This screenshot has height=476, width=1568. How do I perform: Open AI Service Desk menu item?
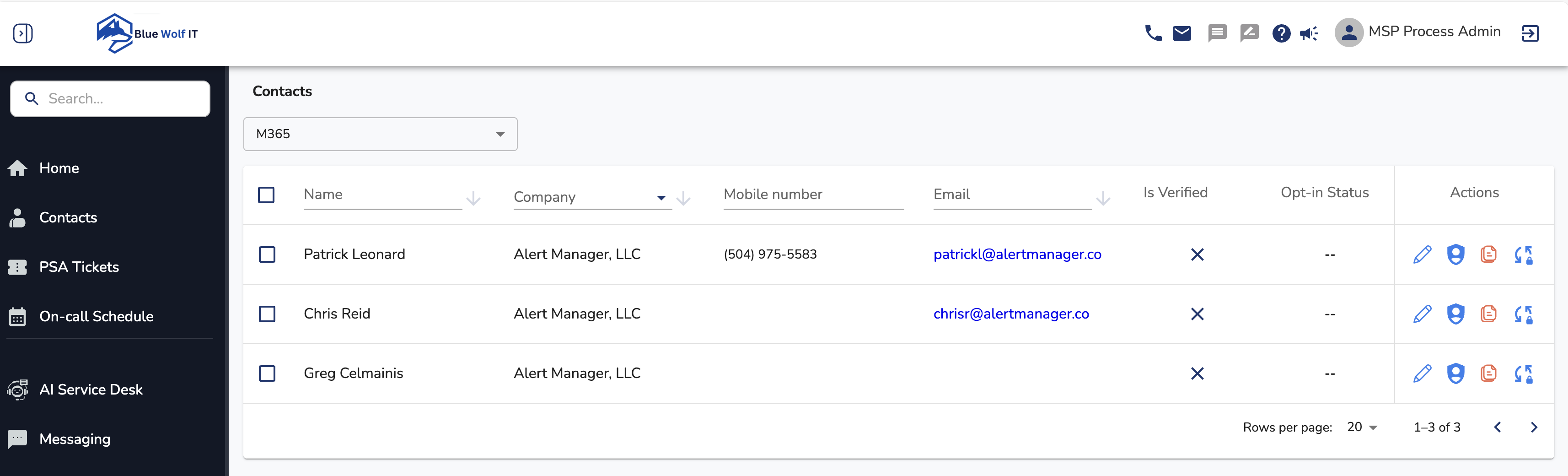[91, 389]
